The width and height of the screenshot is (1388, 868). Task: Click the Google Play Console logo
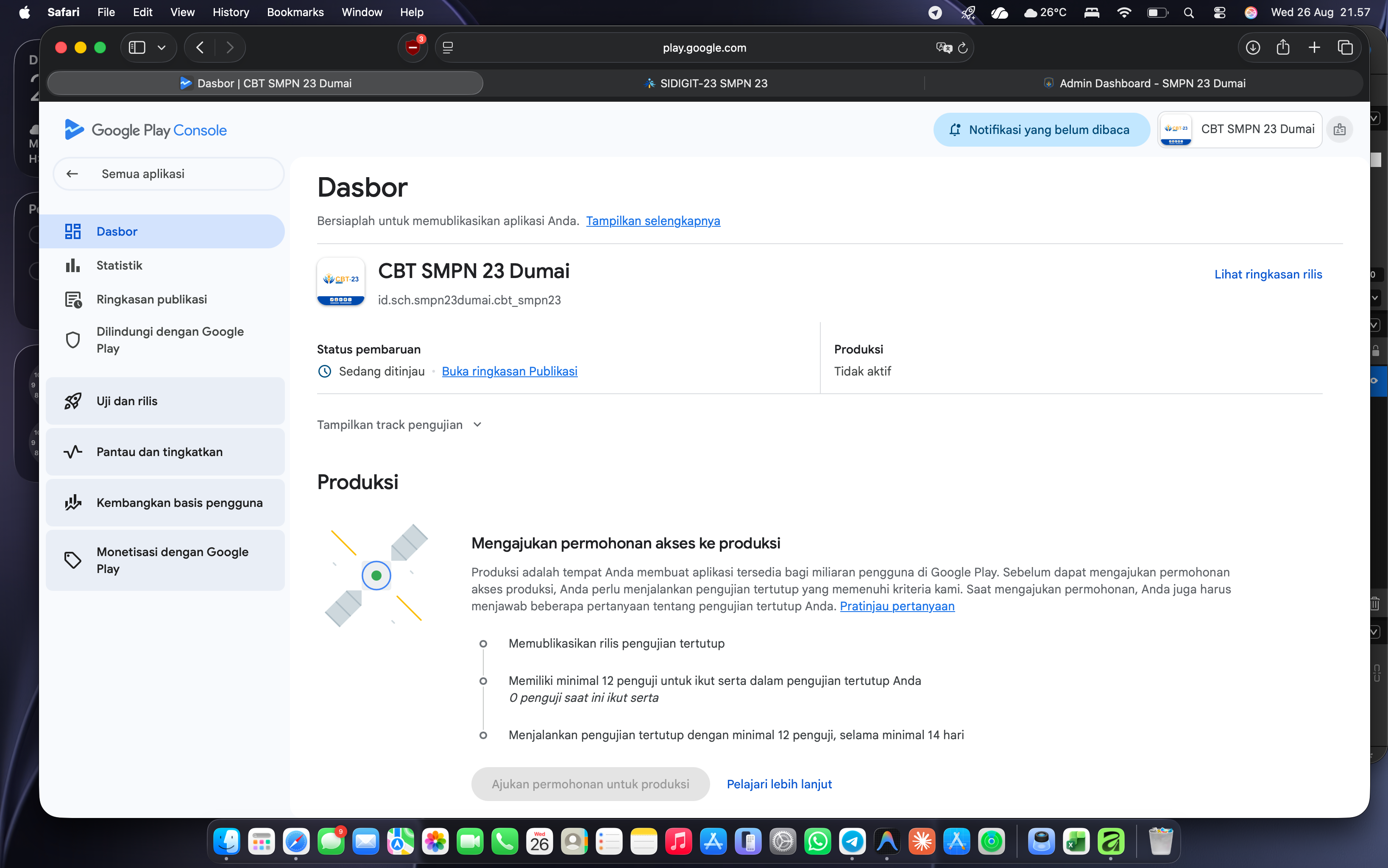[146, 130]
